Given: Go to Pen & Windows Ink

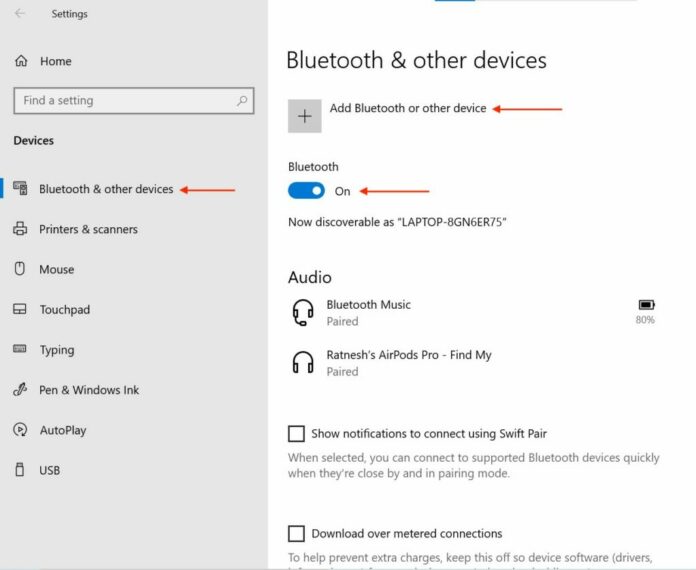Looking at the screenshot, I should tap(89, 390).
